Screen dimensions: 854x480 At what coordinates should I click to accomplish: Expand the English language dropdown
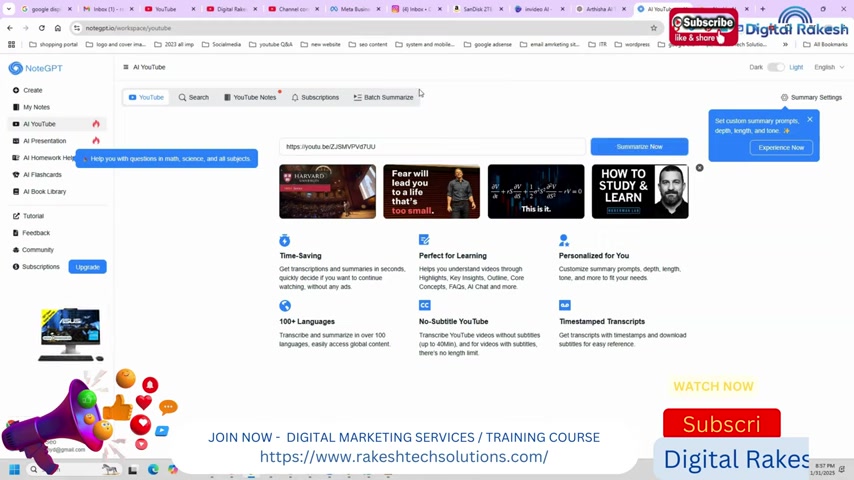tap(828, 67)
